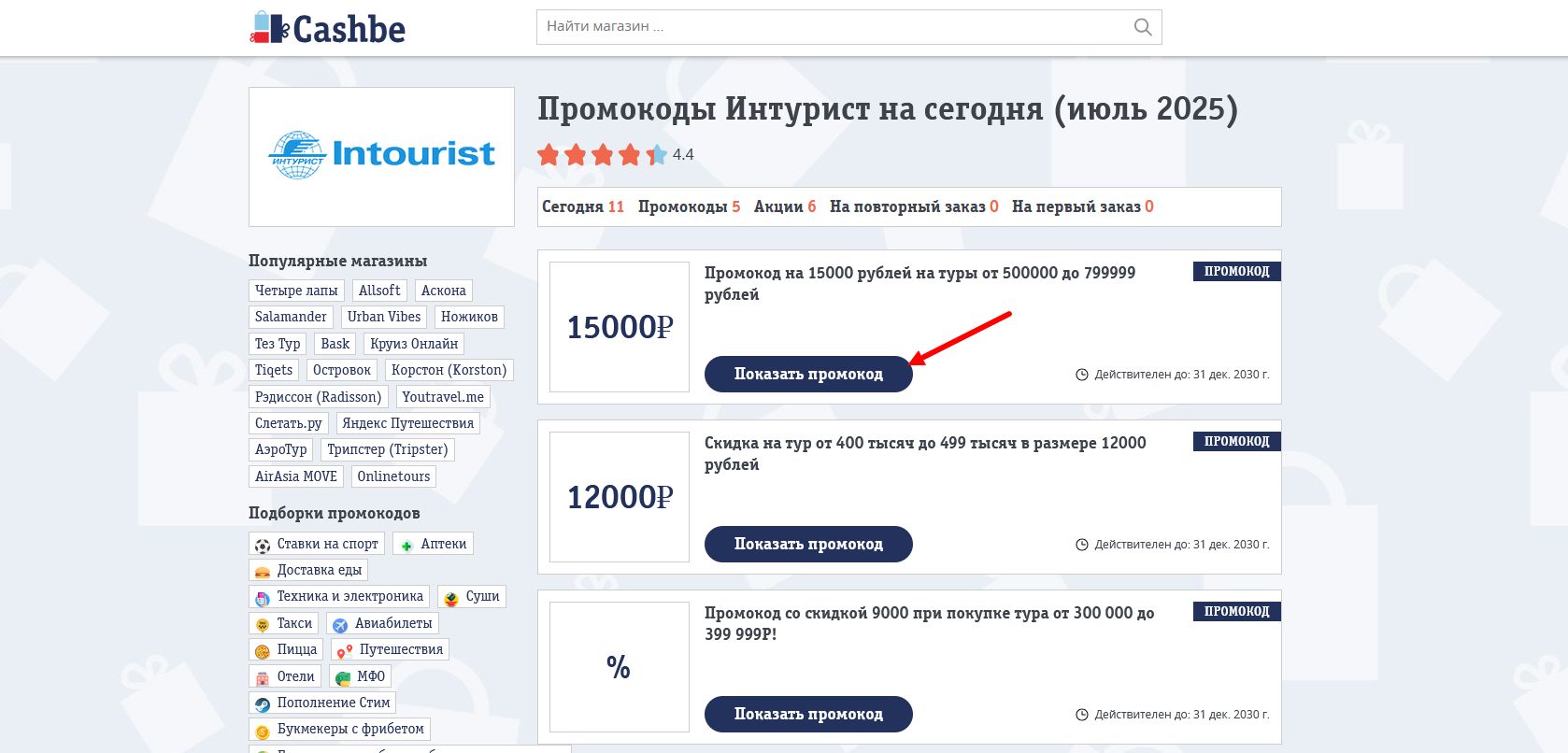The image size is (1568, 753).
Task: Click the icon for 'Техника и электроника'
Action: point(263,598)
